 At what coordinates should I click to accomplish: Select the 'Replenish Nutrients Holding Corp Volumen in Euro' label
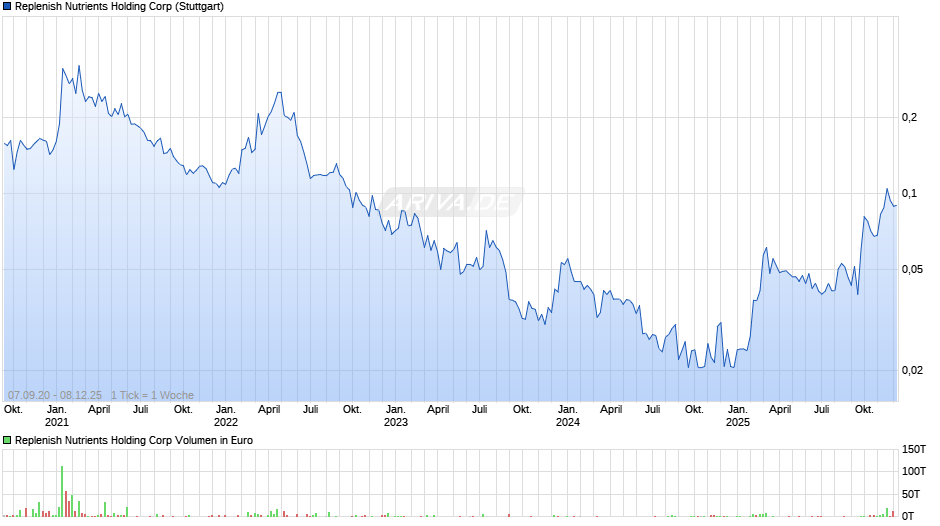coord(134,440)
